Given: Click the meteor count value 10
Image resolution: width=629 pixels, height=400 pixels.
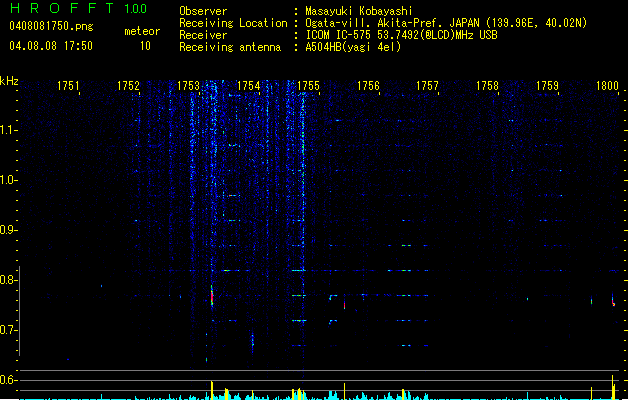Looking at the screenshot, I should click(145, 46).
